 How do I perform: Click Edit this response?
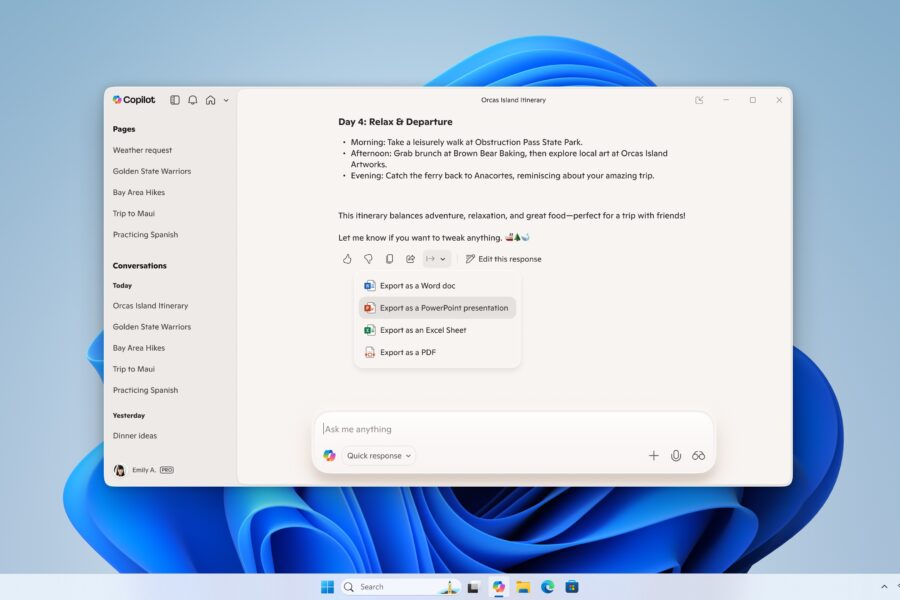503,259
